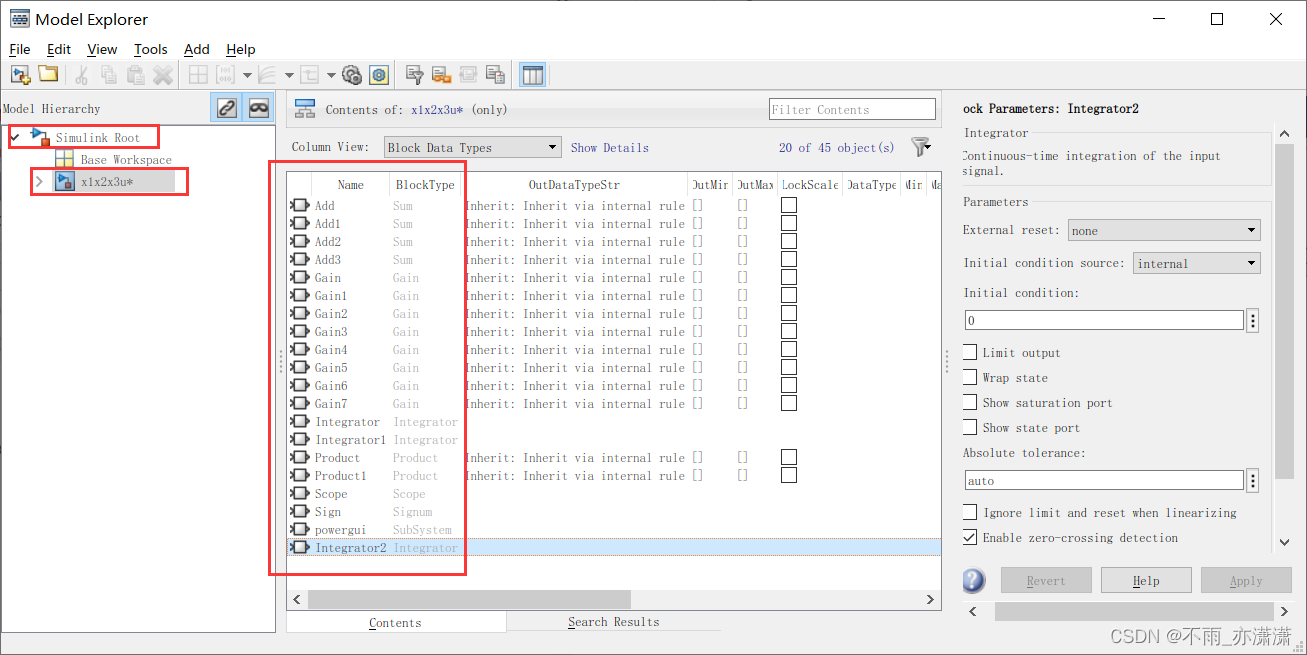
Task: Click the block icon of the Add row
Action: (x=299, y=205)
